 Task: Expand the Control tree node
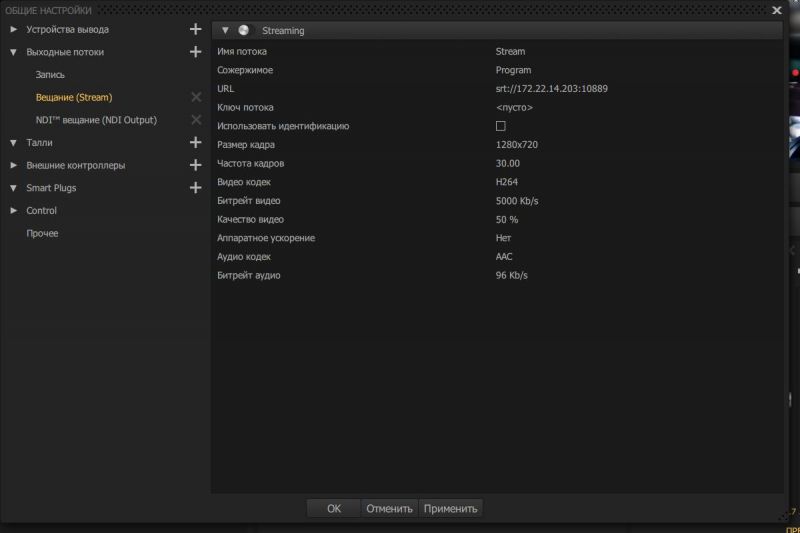coord(14,210)
